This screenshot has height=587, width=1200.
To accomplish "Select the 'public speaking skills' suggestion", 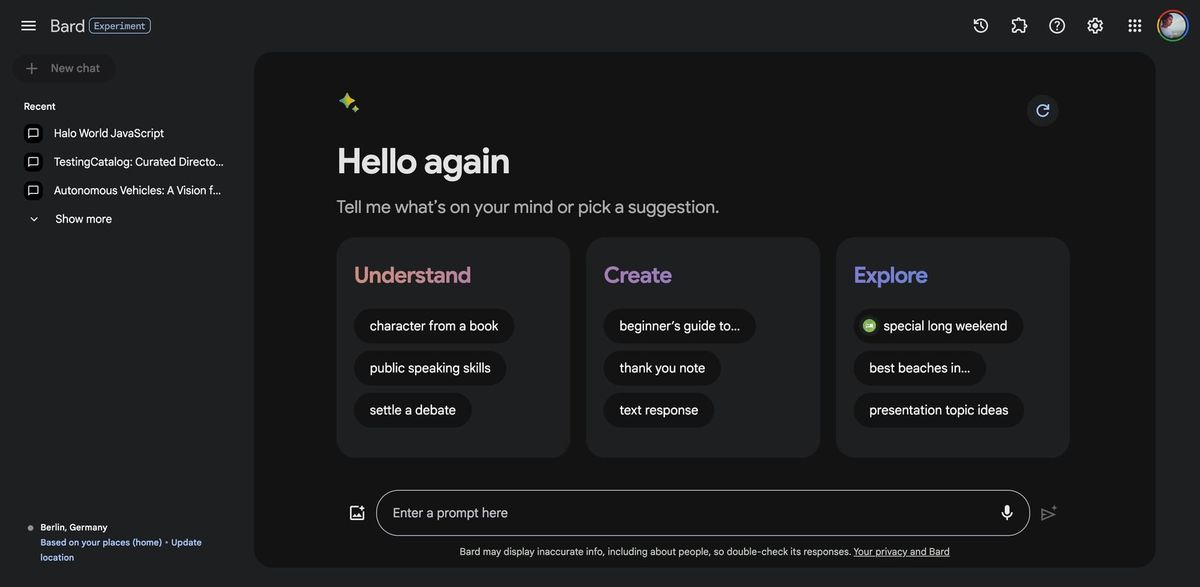I will point(430,368).
